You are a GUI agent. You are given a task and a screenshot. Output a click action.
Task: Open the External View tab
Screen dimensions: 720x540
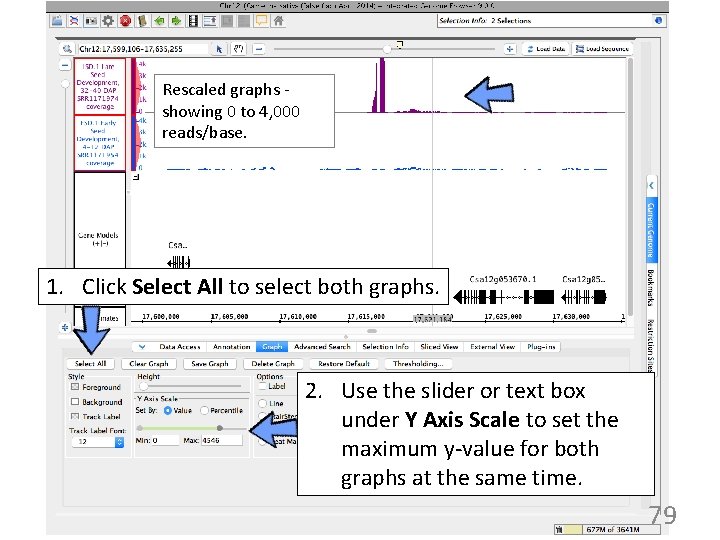[x=492, y=347]
